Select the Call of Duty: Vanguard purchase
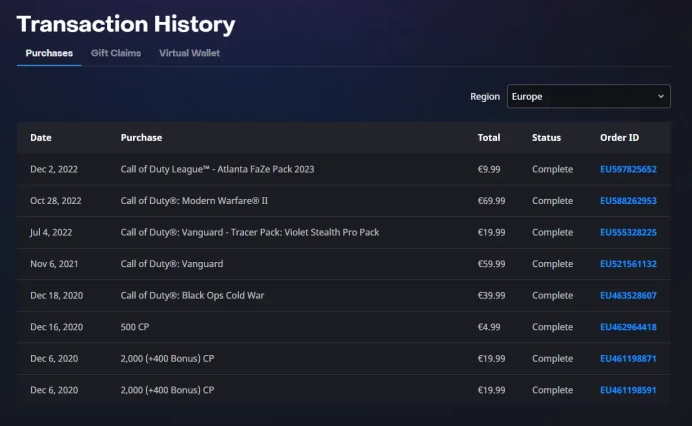Viewport: 692px width, 426px height. tap(172, 264)
